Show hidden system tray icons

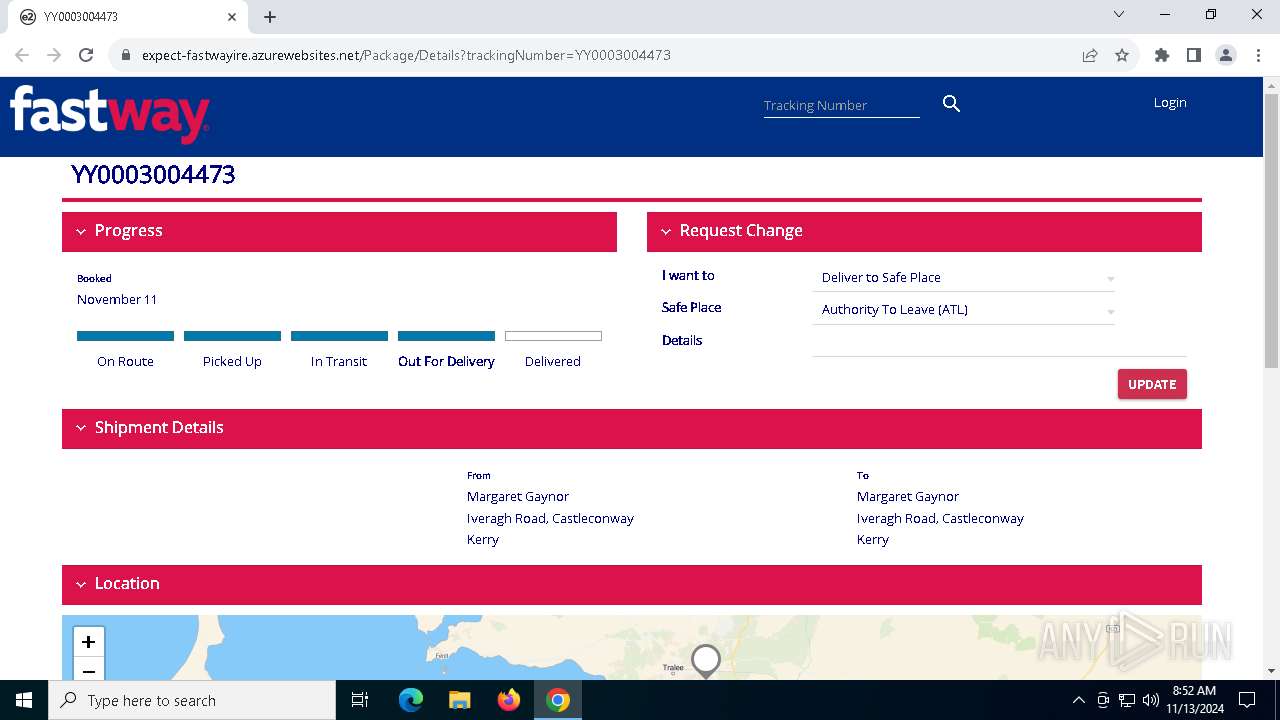point(1078,700)
